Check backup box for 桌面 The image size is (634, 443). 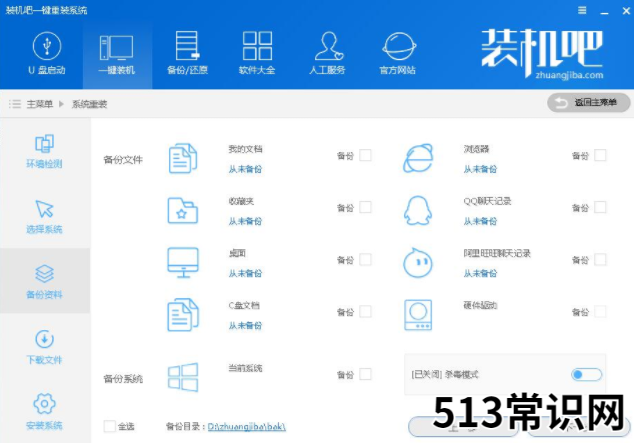pyautogui.click(x=365, y=259)
